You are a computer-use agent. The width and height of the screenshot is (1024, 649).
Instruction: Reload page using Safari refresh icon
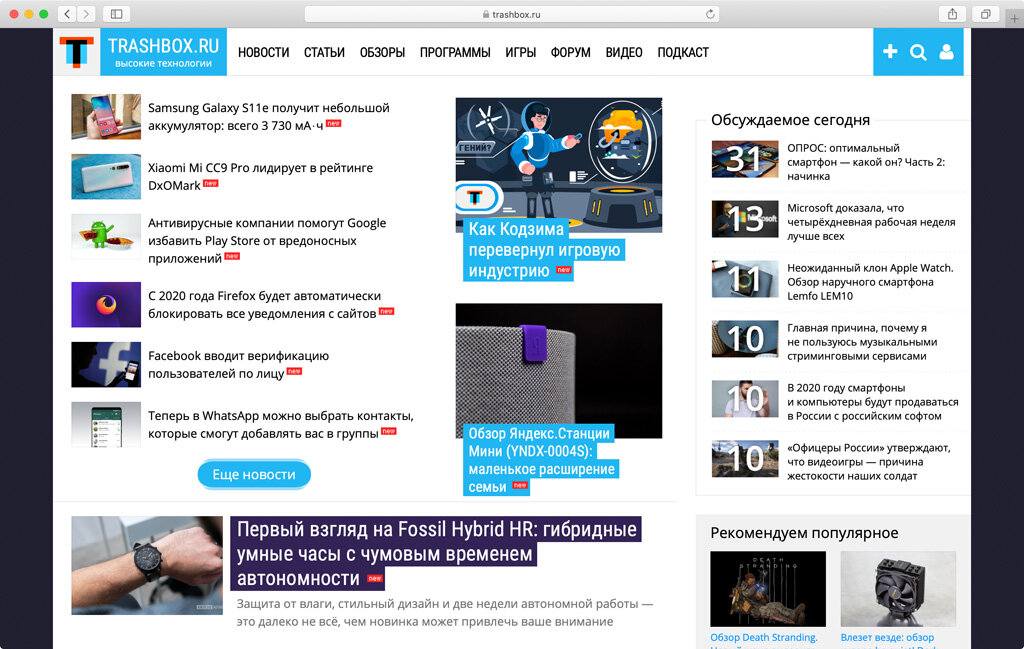[710, 14]
